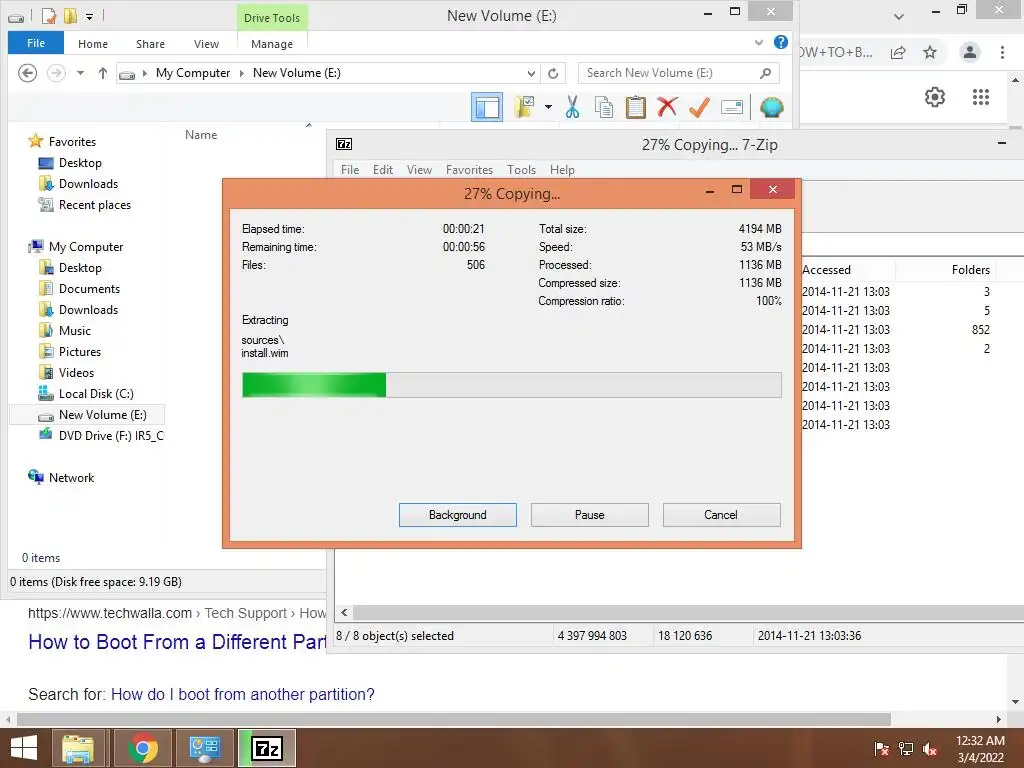Click the Windows Start button
This screenshot has width=1024, height=768.
[x=24, y=748]
